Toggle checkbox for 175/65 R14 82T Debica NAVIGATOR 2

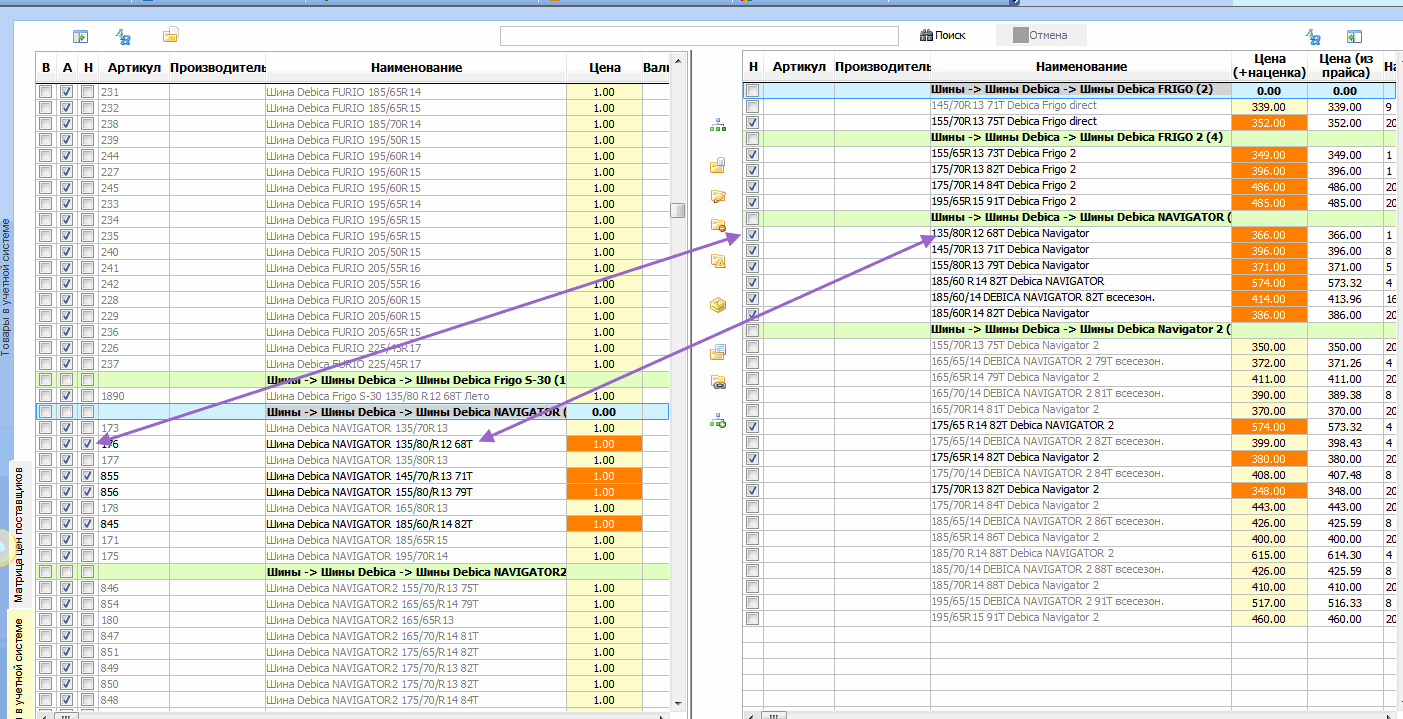tap(752, 426)
